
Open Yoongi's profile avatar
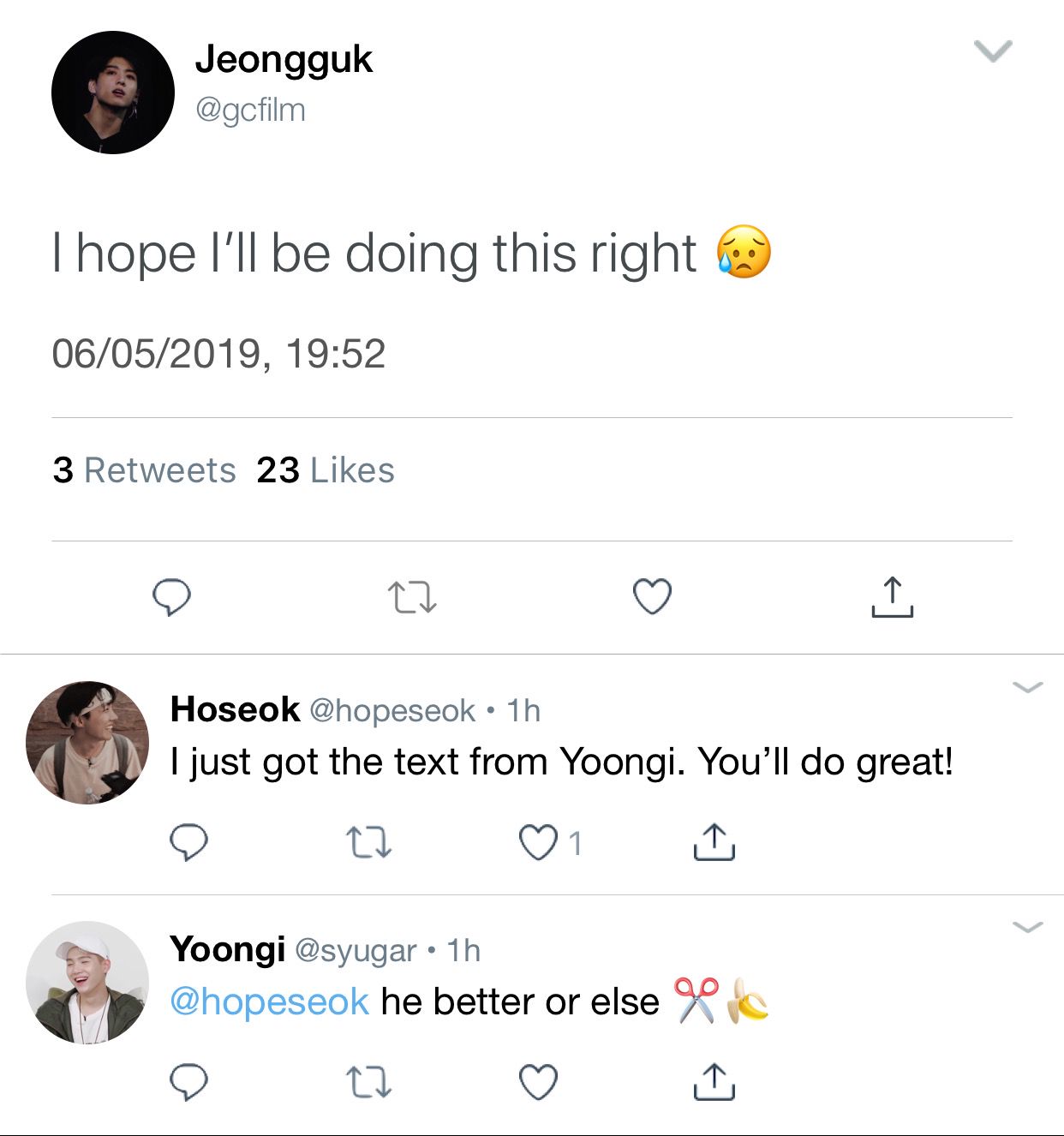pyautogui.click(x=87, y=983)
